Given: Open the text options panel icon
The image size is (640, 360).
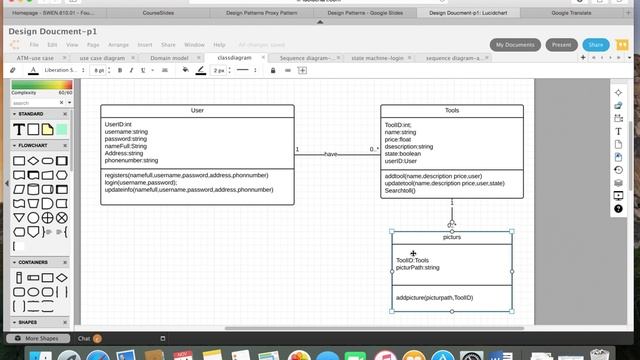Looking at the screenshot, I should pos(618,131).
